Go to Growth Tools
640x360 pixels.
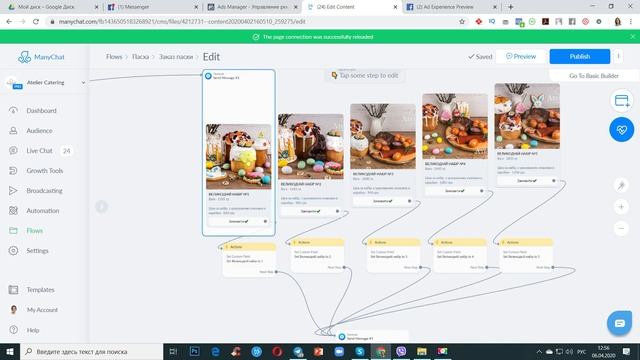pyautogui.click(x=44, y=171)
